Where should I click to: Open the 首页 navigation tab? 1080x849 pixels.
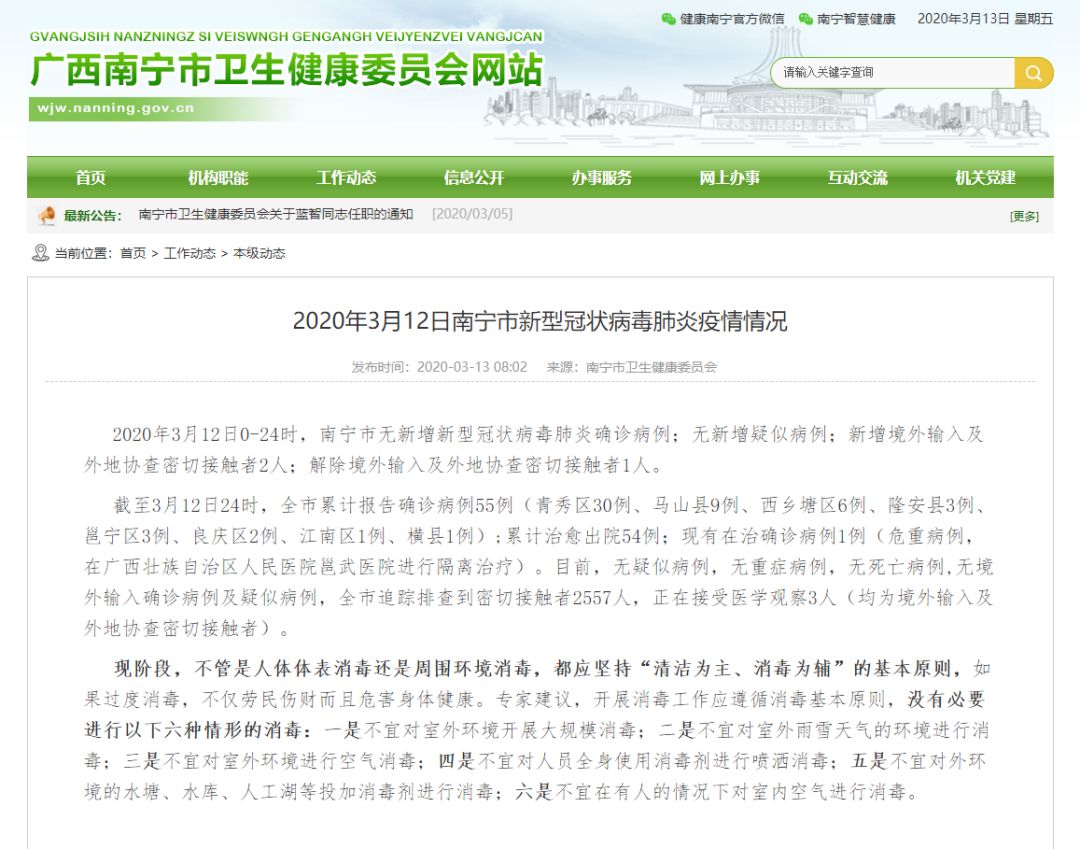pyautogui.click(x=90, y=178)
